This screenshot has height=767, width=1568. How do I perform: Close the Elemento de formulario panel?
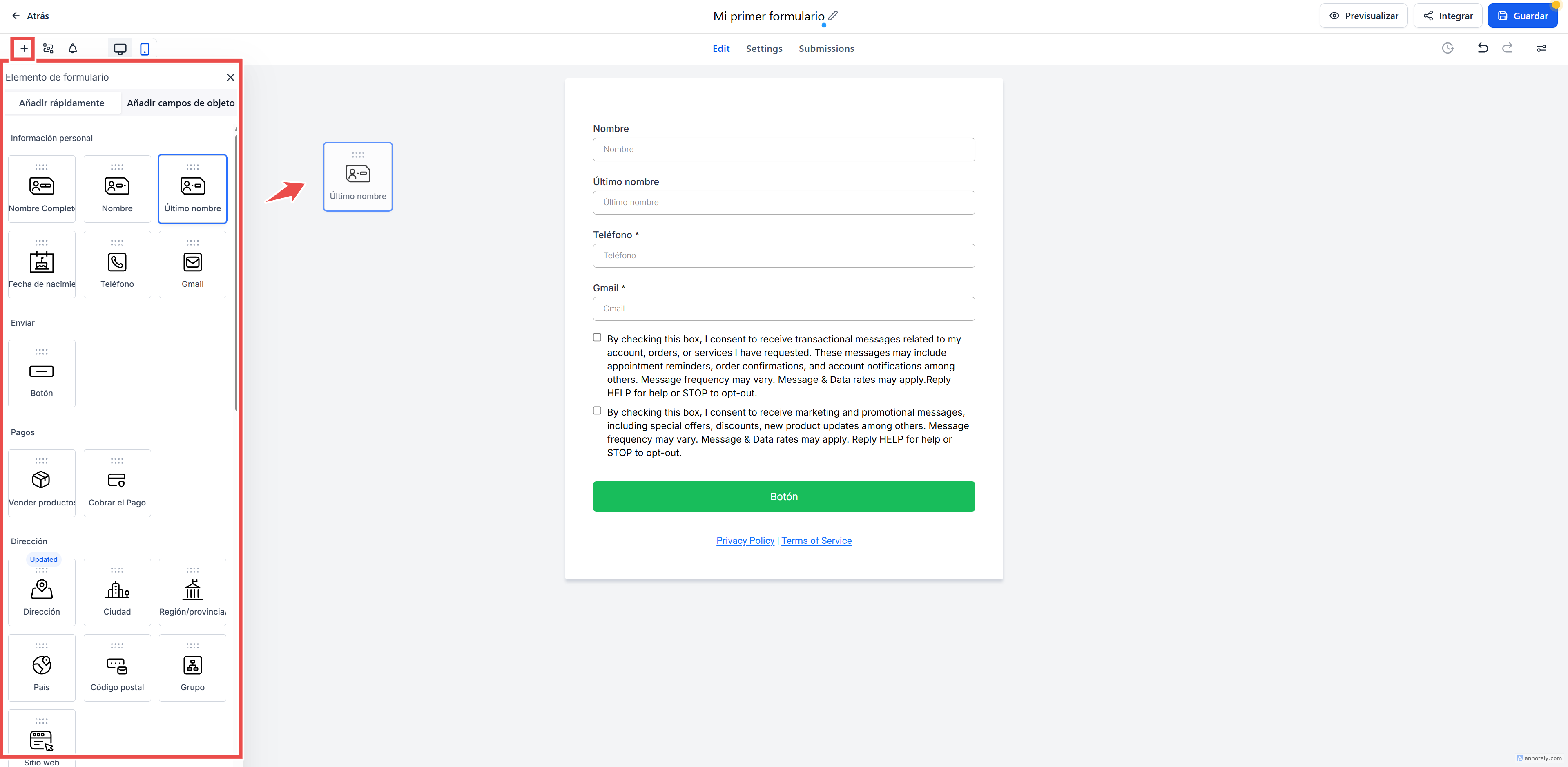pos(230,77)
